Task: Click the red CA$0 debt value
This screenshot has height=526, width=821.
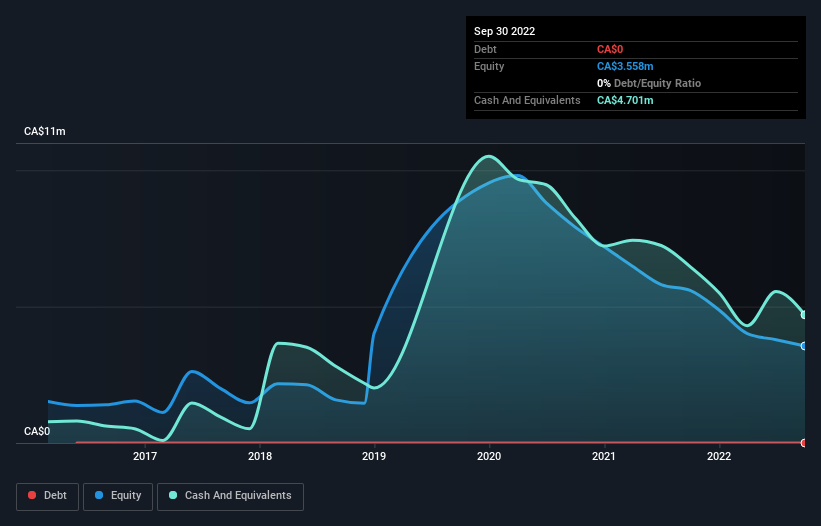Action: point(610,49)
